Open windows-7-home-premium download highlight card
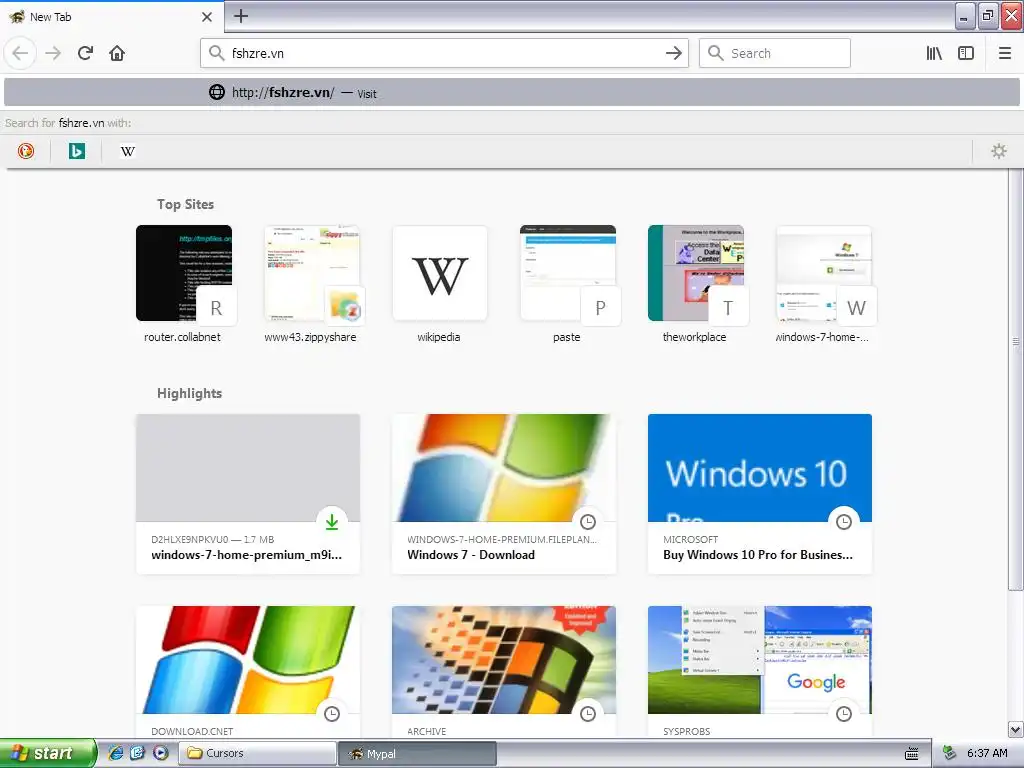Viewport: 1024px width, 768px height. tap(248, 494)
